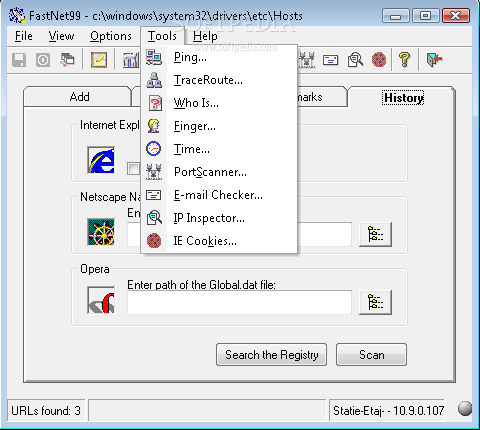
Task: Click the stacked windows toolbar icon
Action: click(67, 60)
